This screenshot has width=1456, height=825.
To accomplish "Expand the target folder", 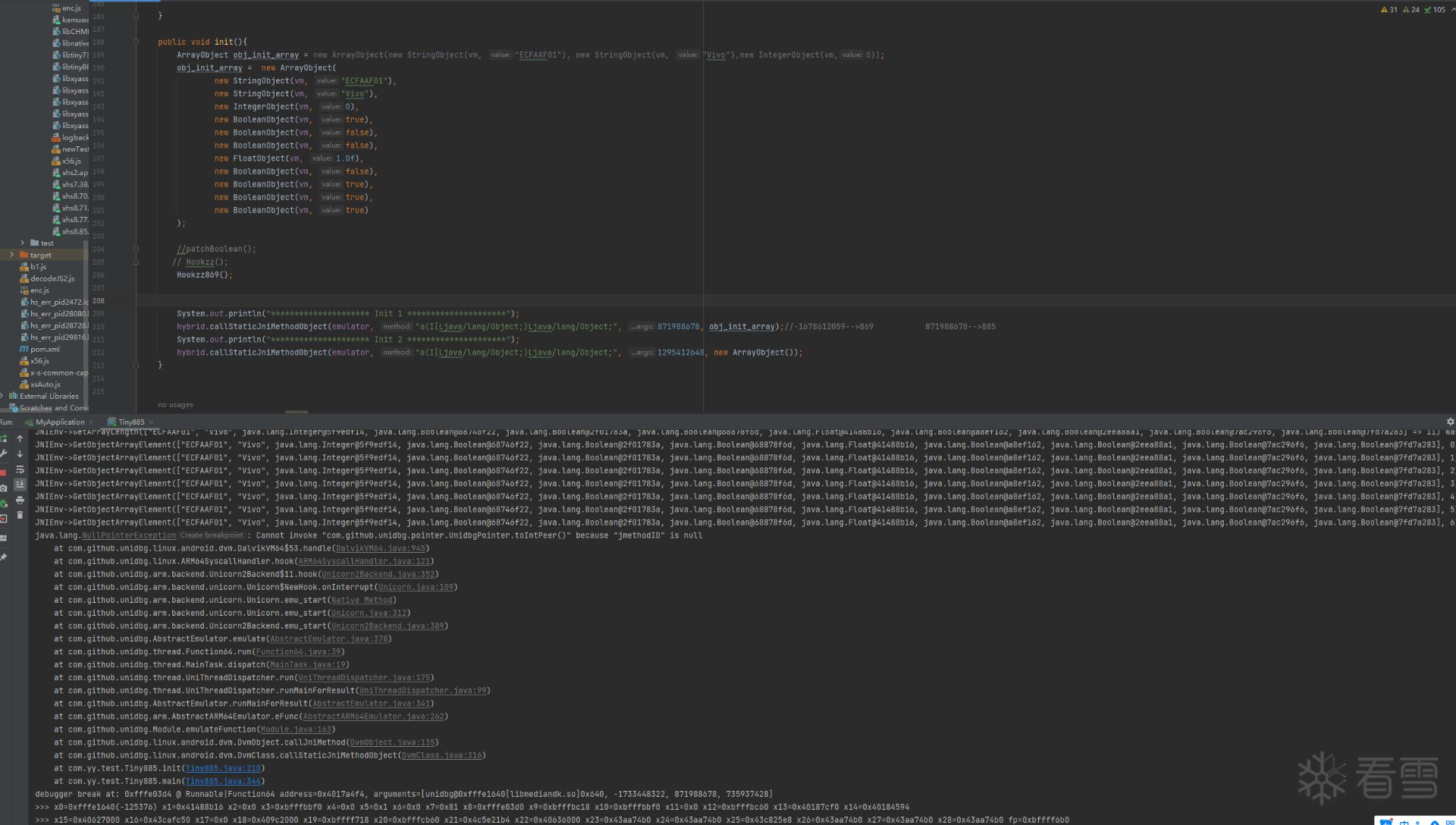I will pos(11,255).
